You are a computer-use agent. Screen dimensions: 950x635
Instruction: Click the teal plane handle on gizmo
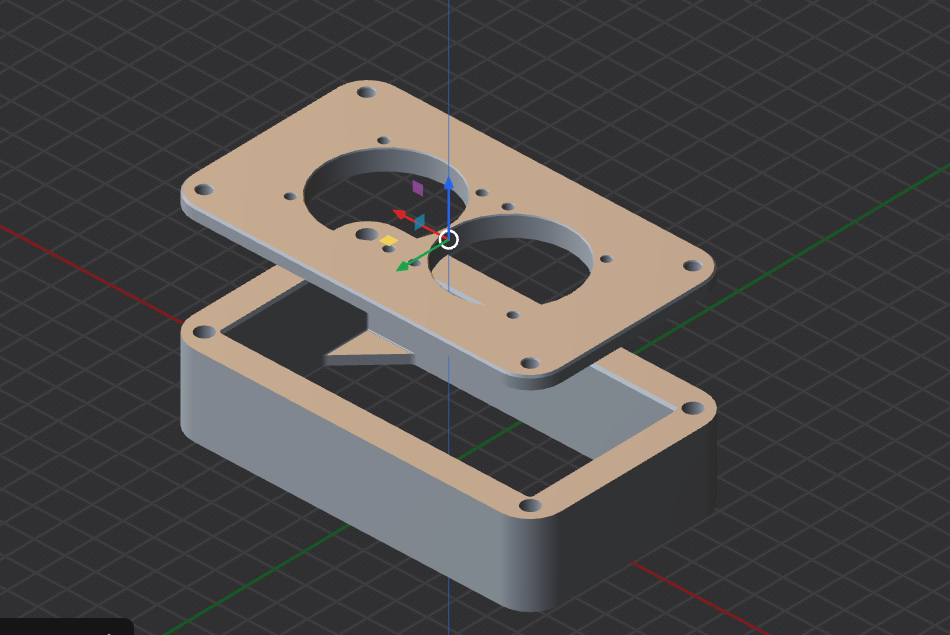(x=419, y=222)
